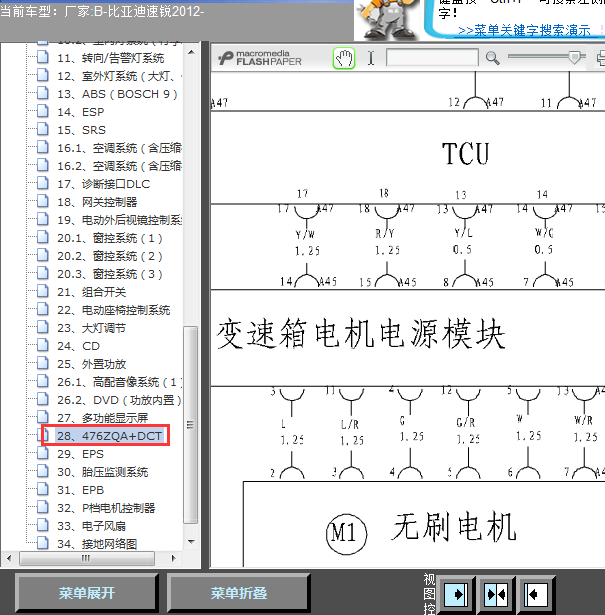Select 14、ESP in the tree

point(80,112)
